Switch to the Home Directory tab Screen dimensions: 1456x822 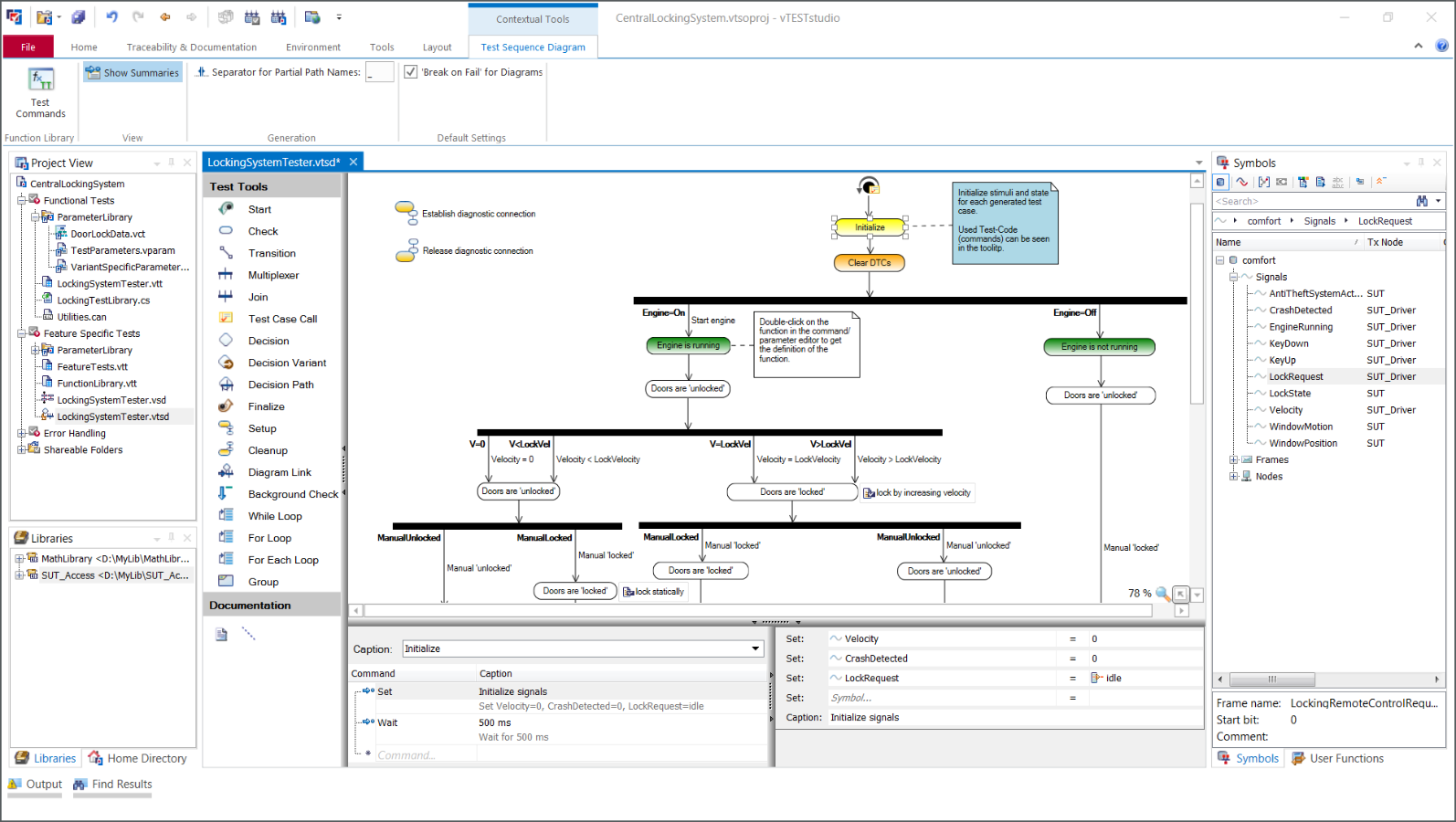click(138, 758)
